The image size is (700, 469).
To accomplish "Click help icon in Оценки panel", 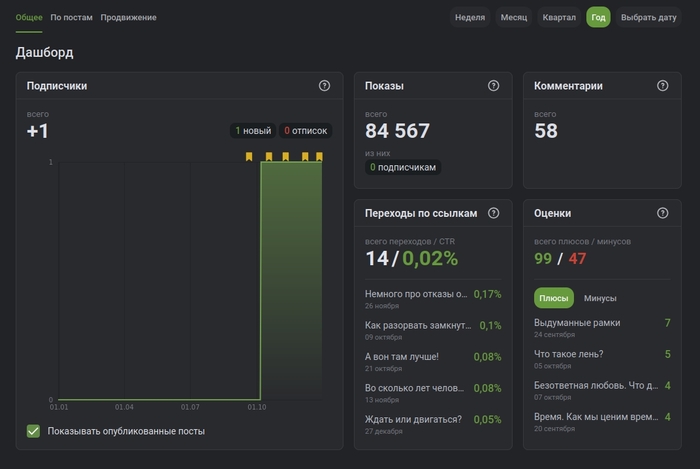I will click(x=662, y=213).
